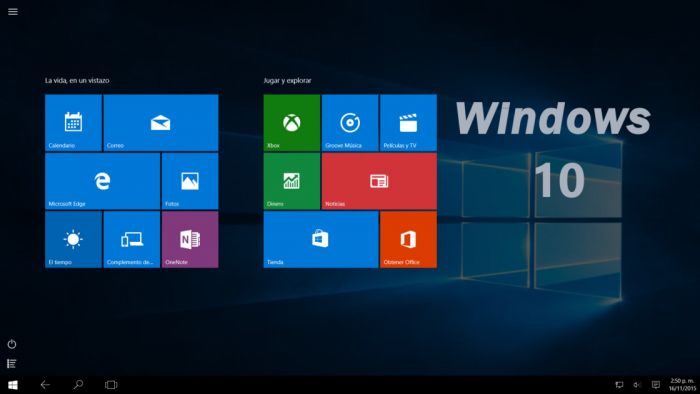Launch Microsoft Edge tile

(x=102, y=181)
